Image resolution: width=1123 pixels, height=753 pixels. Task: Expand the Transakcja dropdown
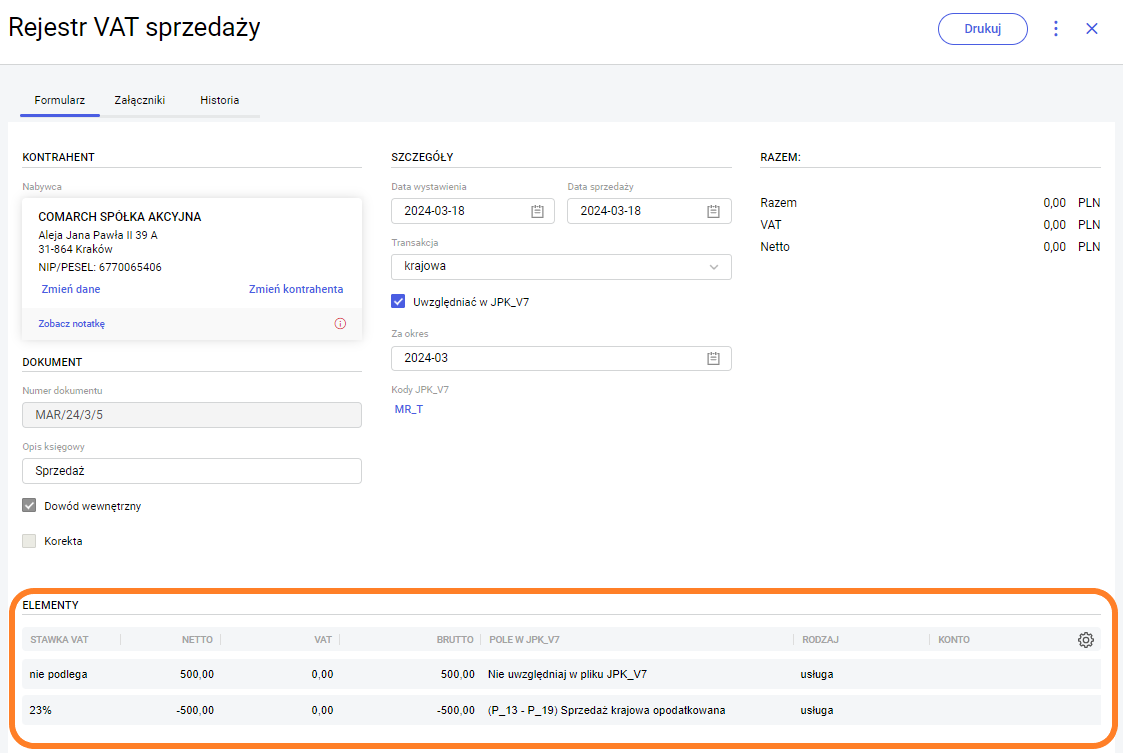click(560, 267)
